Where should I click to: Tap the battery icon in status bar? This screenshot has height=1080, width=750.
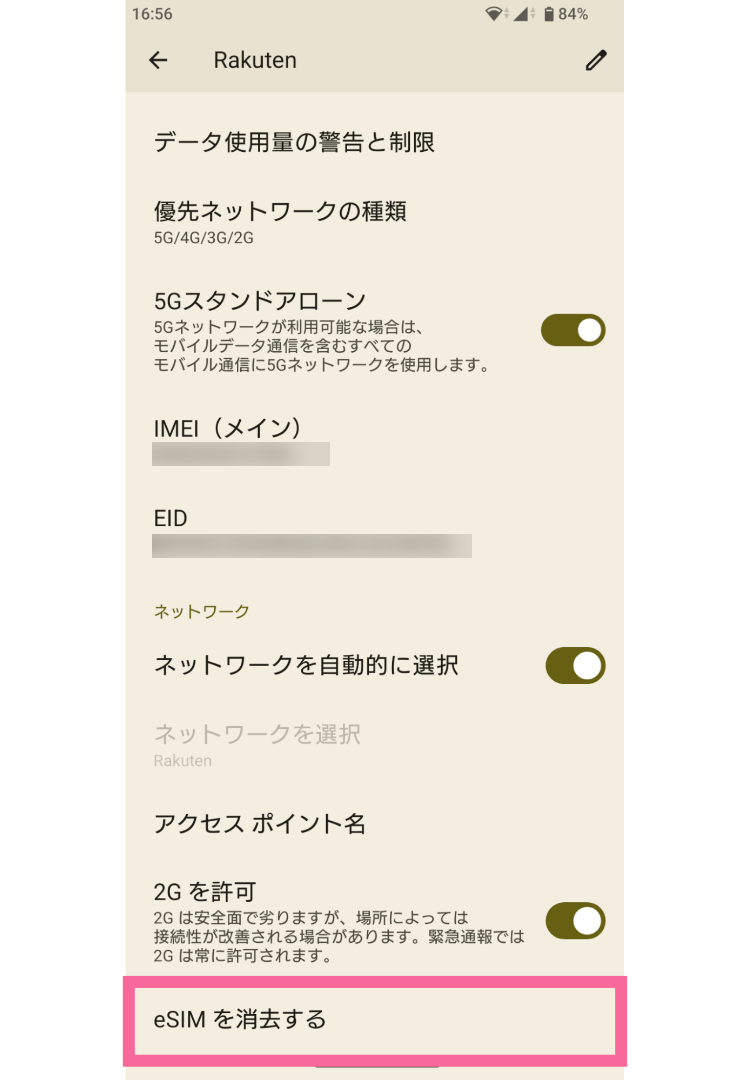coord(548,14)
